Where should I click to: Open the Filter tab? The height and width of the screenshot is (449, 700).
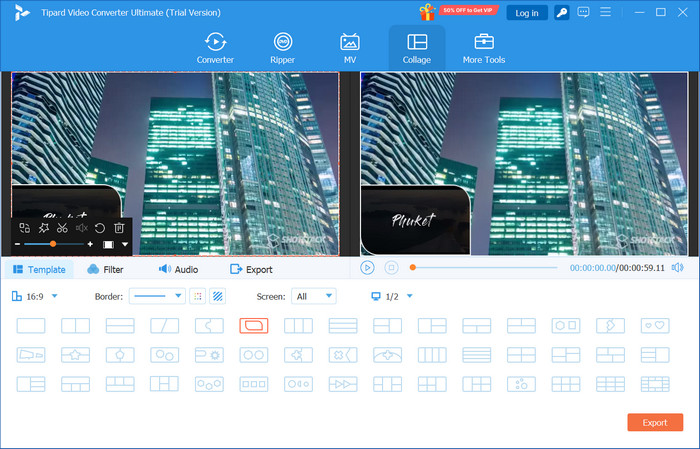[105, 270]
